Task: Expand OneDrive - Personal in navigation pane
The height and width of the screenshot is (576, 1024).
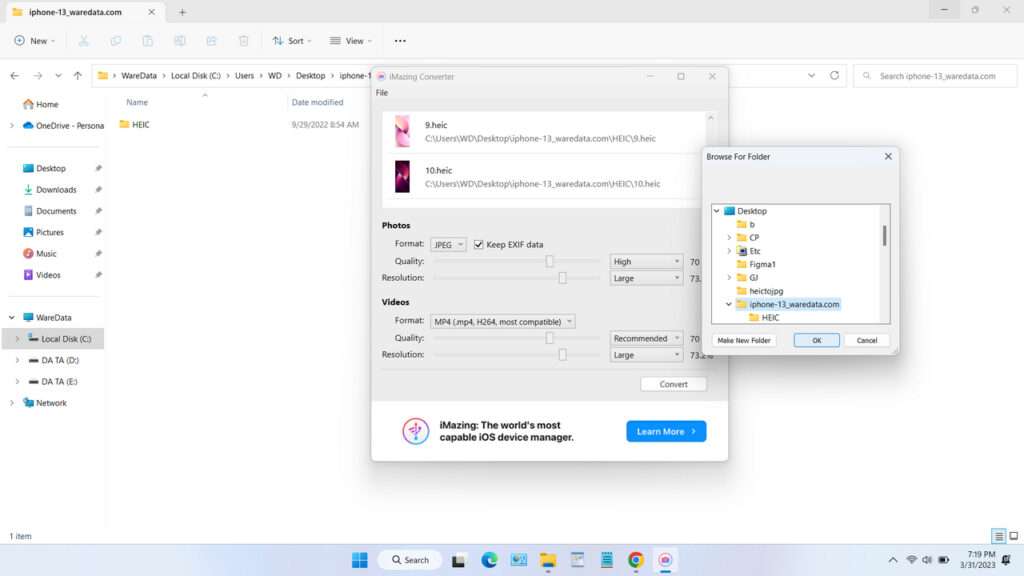Action: pyautogui.click(x=12, y=125)
